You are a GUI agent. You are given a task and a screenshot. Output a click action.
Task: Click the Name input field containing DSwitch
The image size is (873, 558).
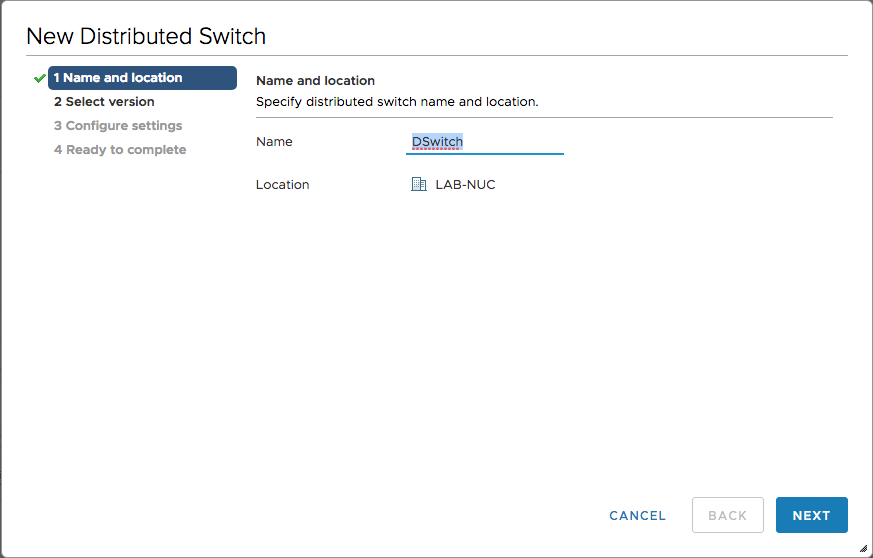[x=485, y=142]
